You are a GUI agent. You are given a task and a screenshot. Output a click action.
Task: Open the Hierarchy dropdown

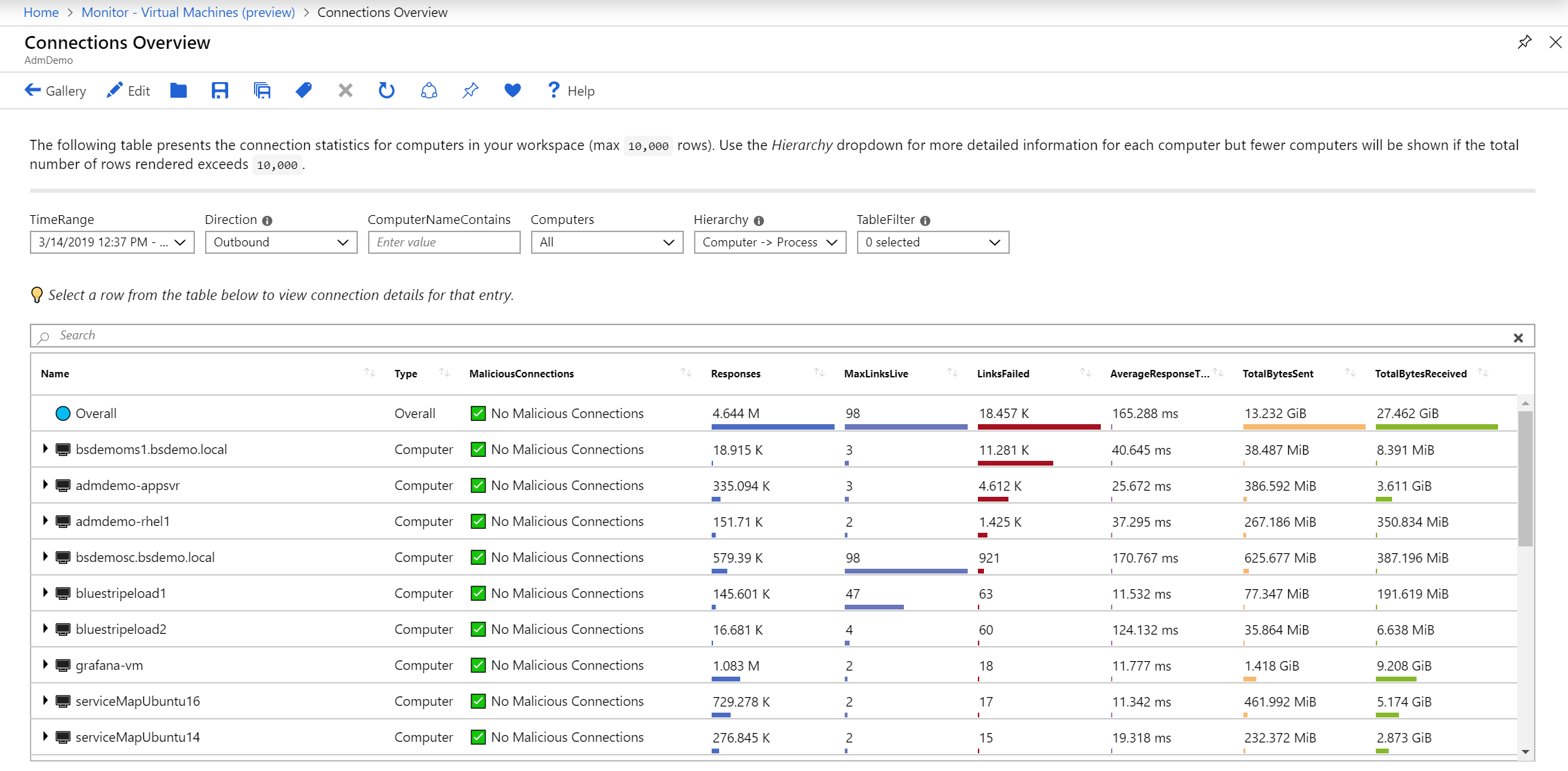tap(770, 242)
